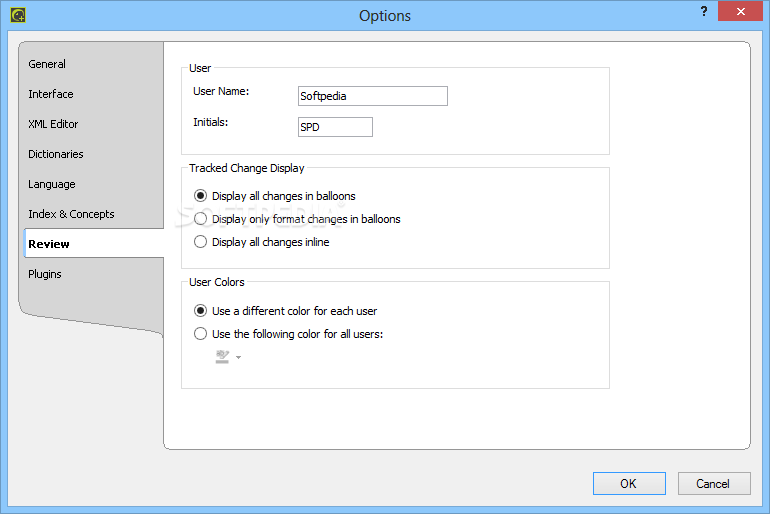Click the help question mark icon

pyautogui.click(x=704, y=11)
